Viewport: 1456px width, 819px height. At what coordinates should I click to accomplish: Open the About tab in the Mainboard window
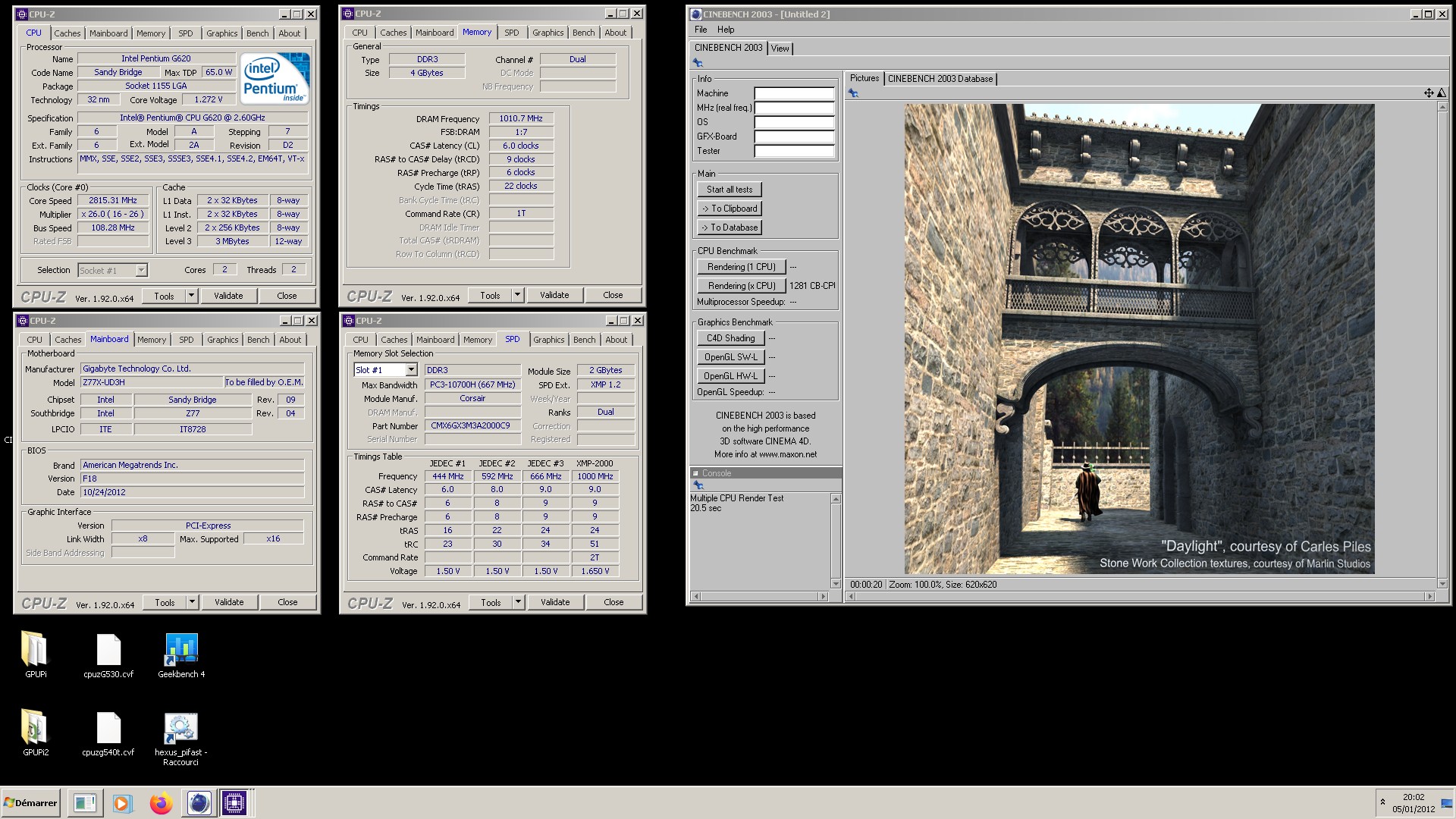(x=290, y=340)
